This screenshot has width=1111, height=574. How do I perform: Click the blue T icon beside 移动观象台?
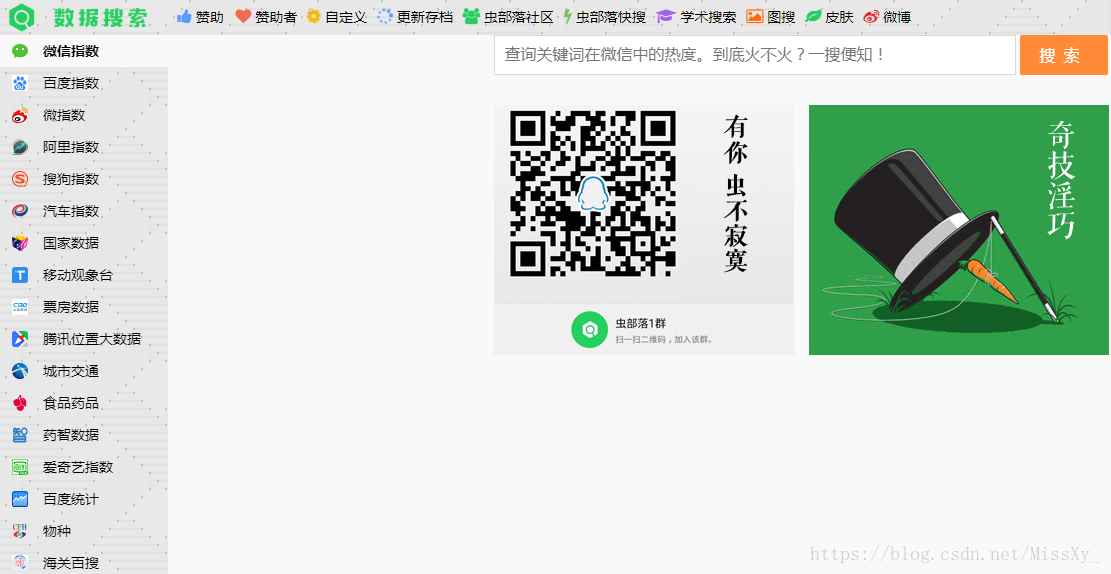(x=20, y=275)
